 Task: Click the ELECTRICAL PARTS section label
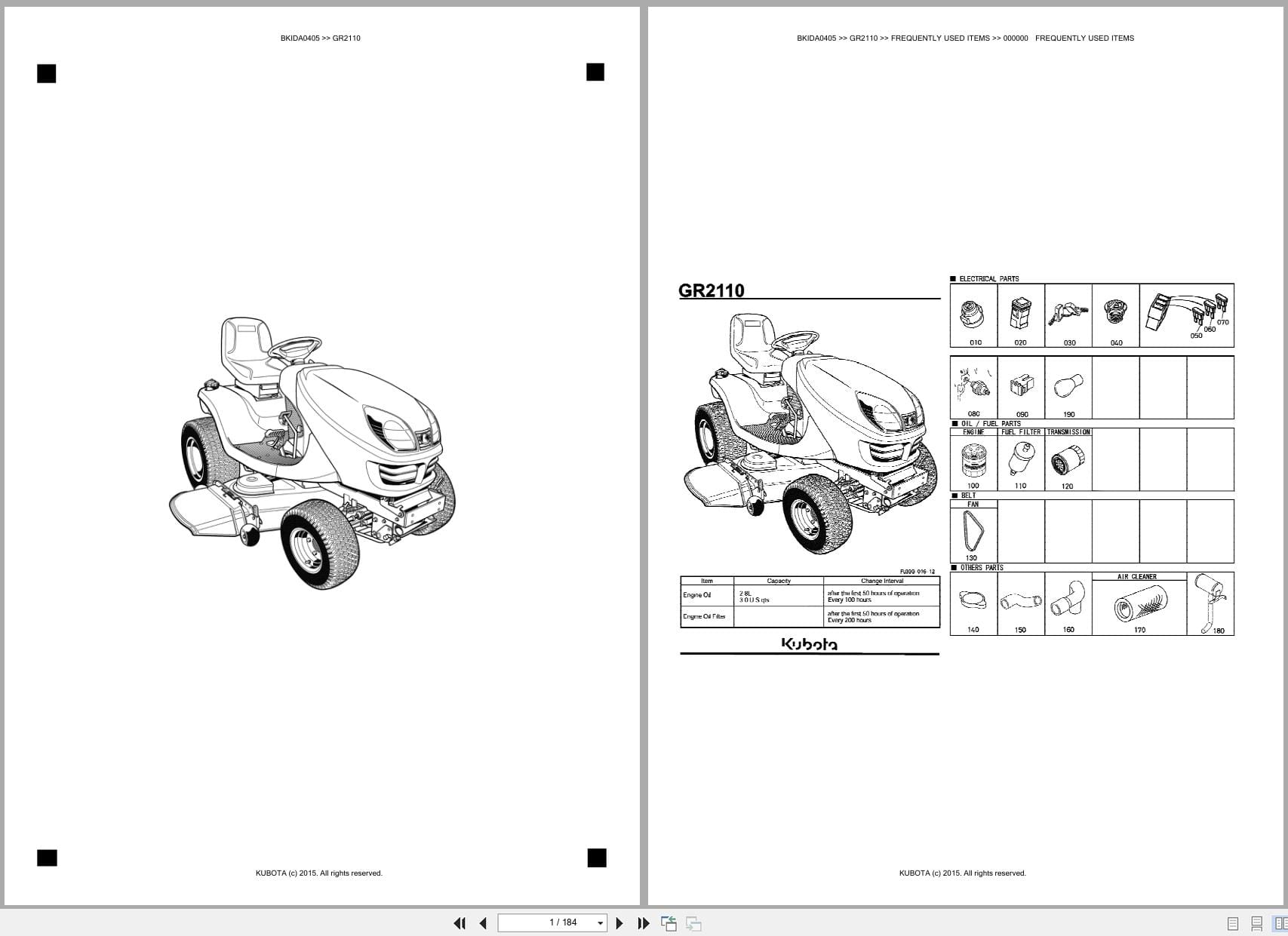click(x=988, y=279)
